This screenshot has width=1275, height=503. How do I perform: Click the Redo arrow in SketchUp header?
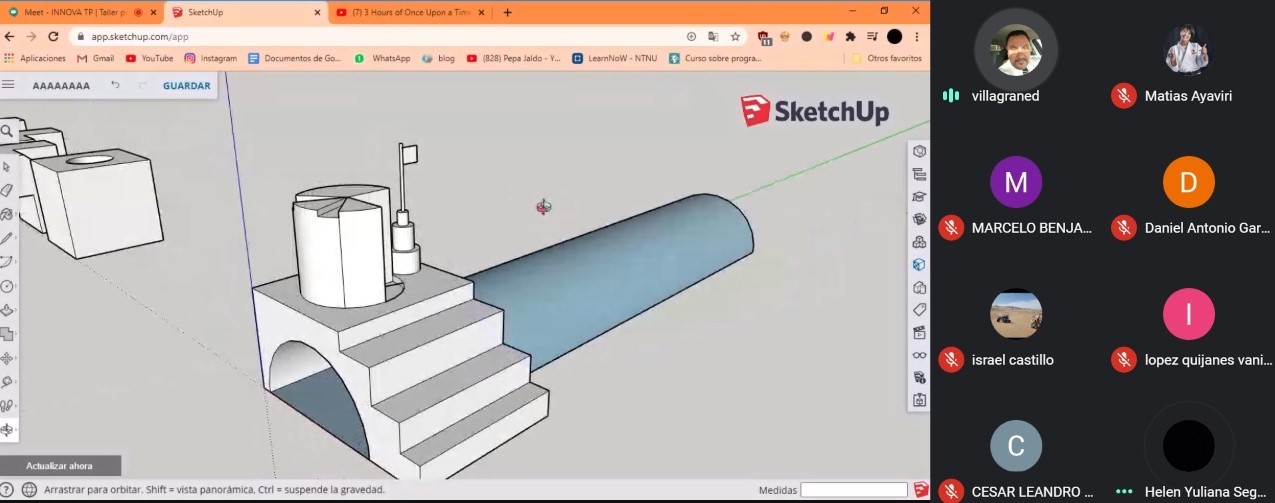coord(142,85)
